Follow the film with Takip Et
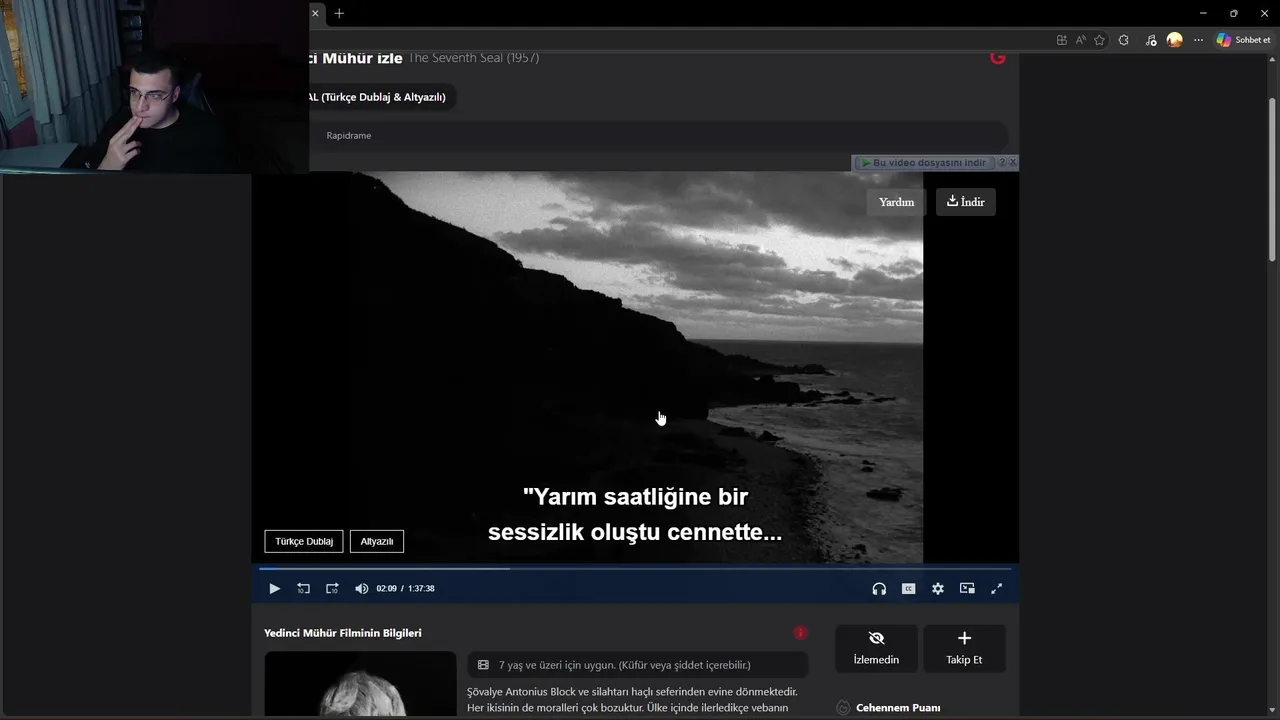This screenshot has width=1280, height=720. click(x=964, y=648)
